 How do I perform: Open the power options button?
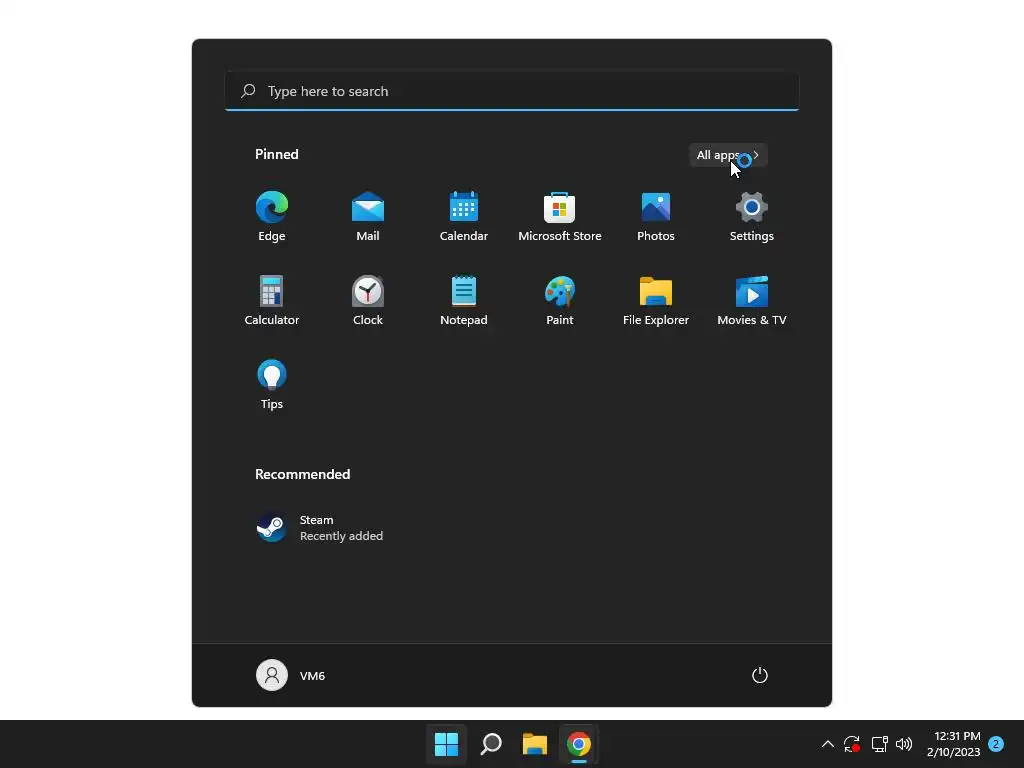click(x=760, y=675)
